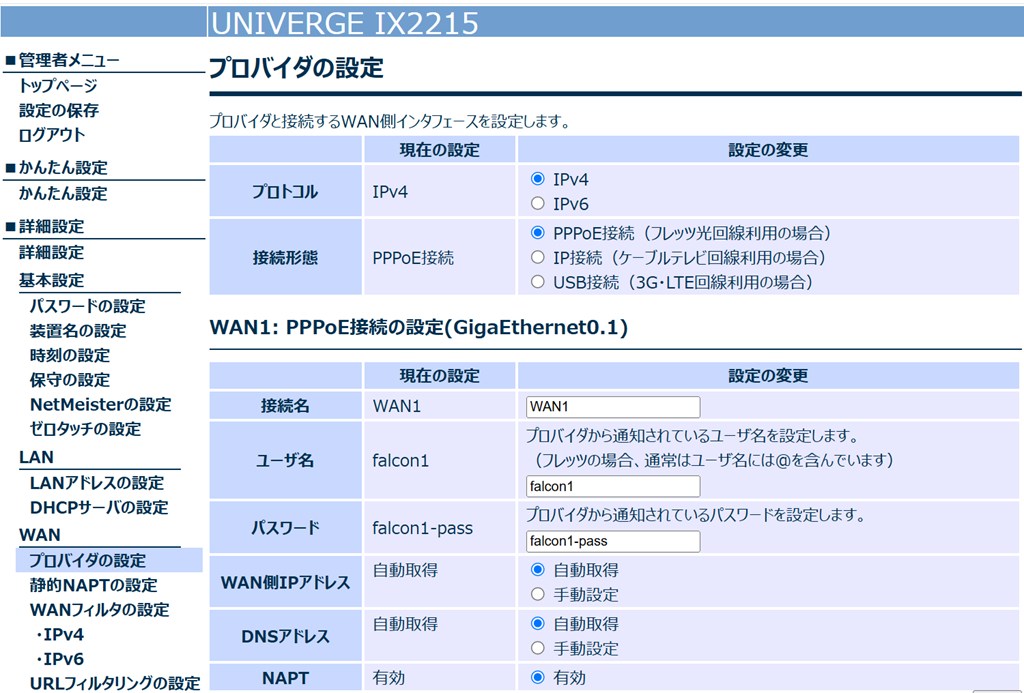The image size is (1024, 693).
Task: Open 静的NAPTの設定 page
Action: [93, 585]
